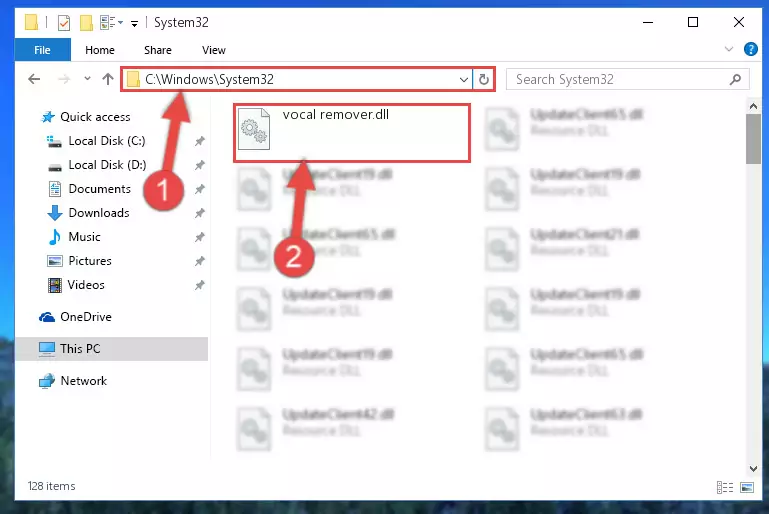Viewport: 769px width, 514px height.
Task: Open the Explorer help button
Action: coord(750,49)
